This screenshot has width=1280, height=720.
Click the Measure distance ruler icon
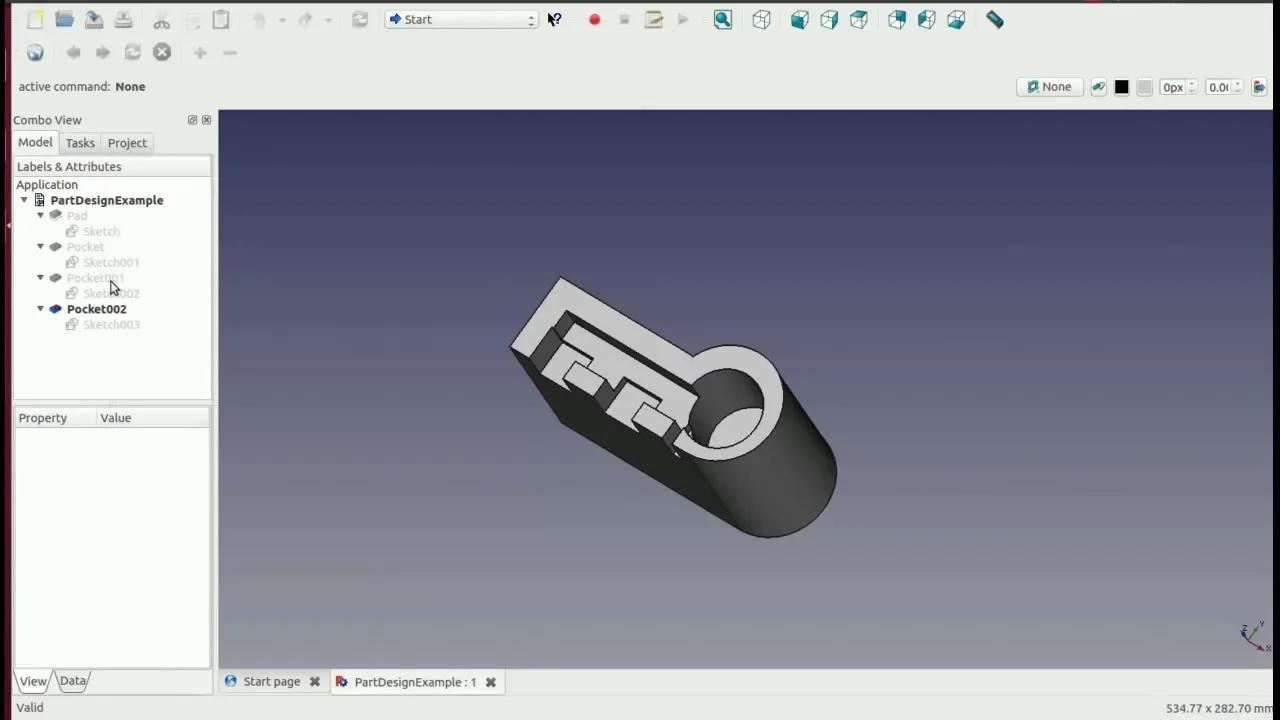994,19
